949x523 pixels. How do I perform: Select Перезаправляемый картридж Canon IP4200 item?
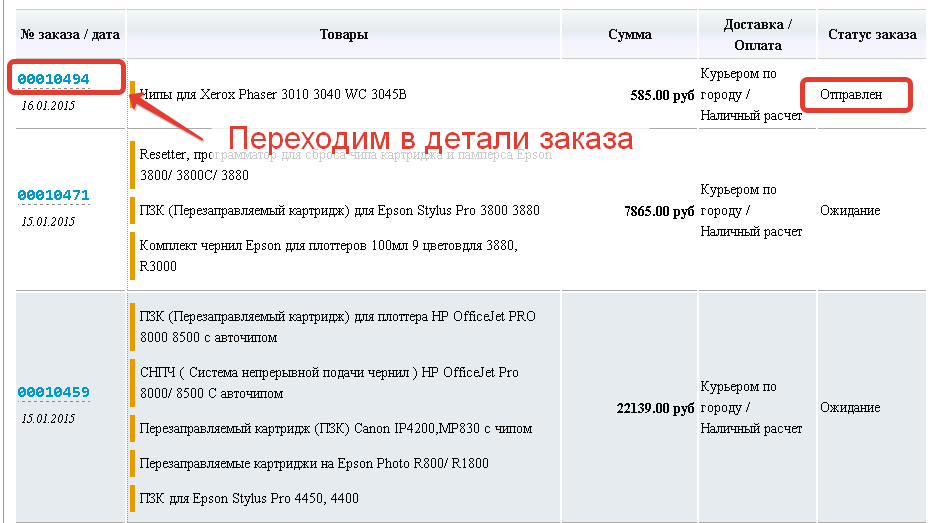click(335, 429)
